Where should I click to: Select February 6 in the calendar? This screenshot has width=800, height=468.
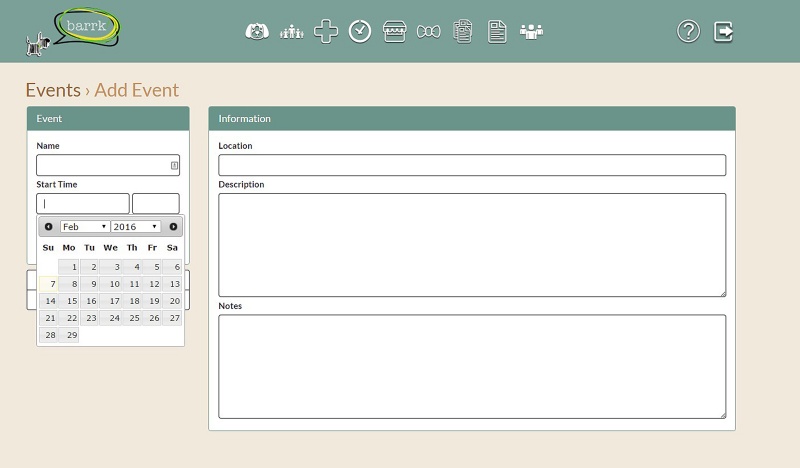(x=172, y=267)
